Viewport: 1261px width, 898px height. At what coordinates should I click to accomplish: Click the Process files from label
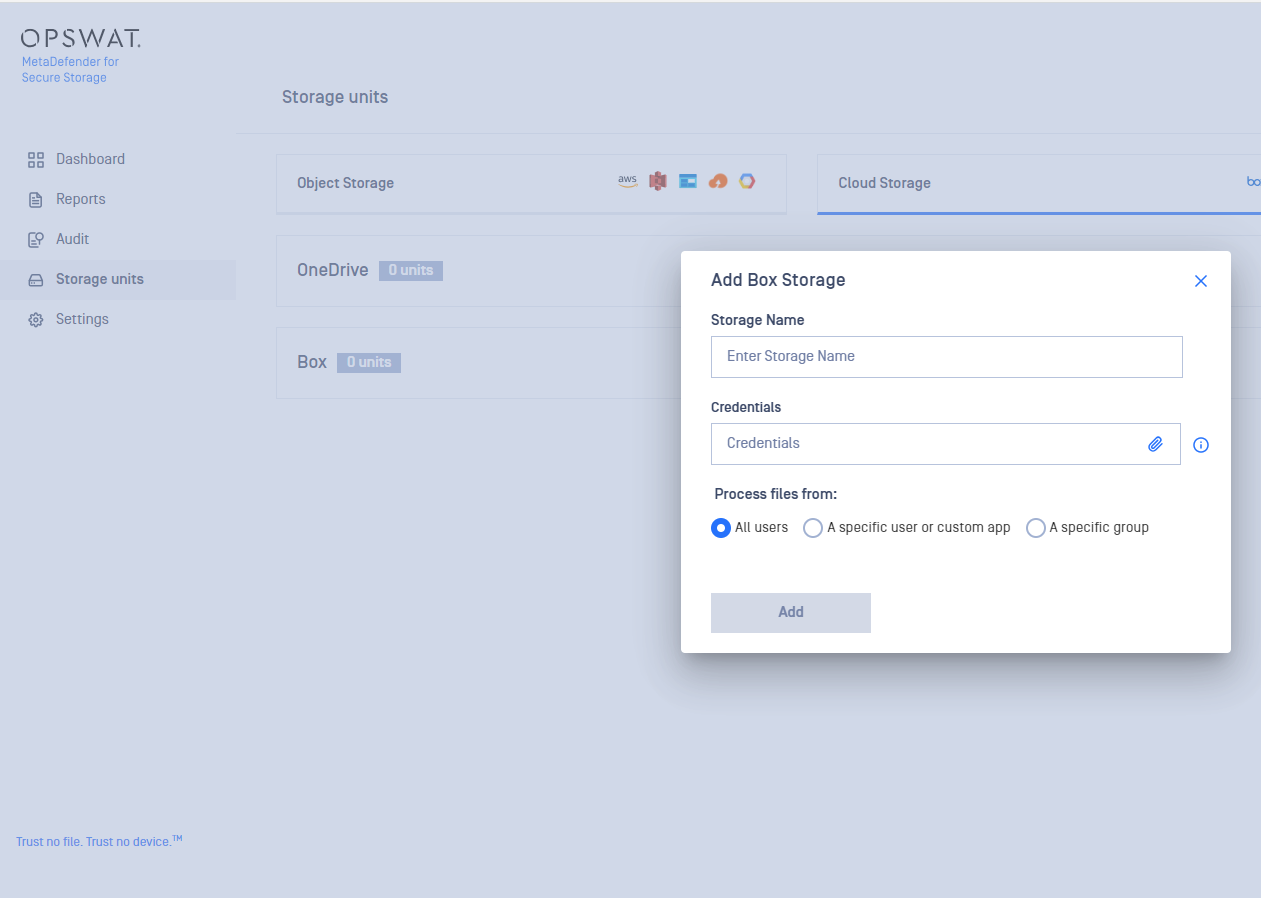coord(776,494)
